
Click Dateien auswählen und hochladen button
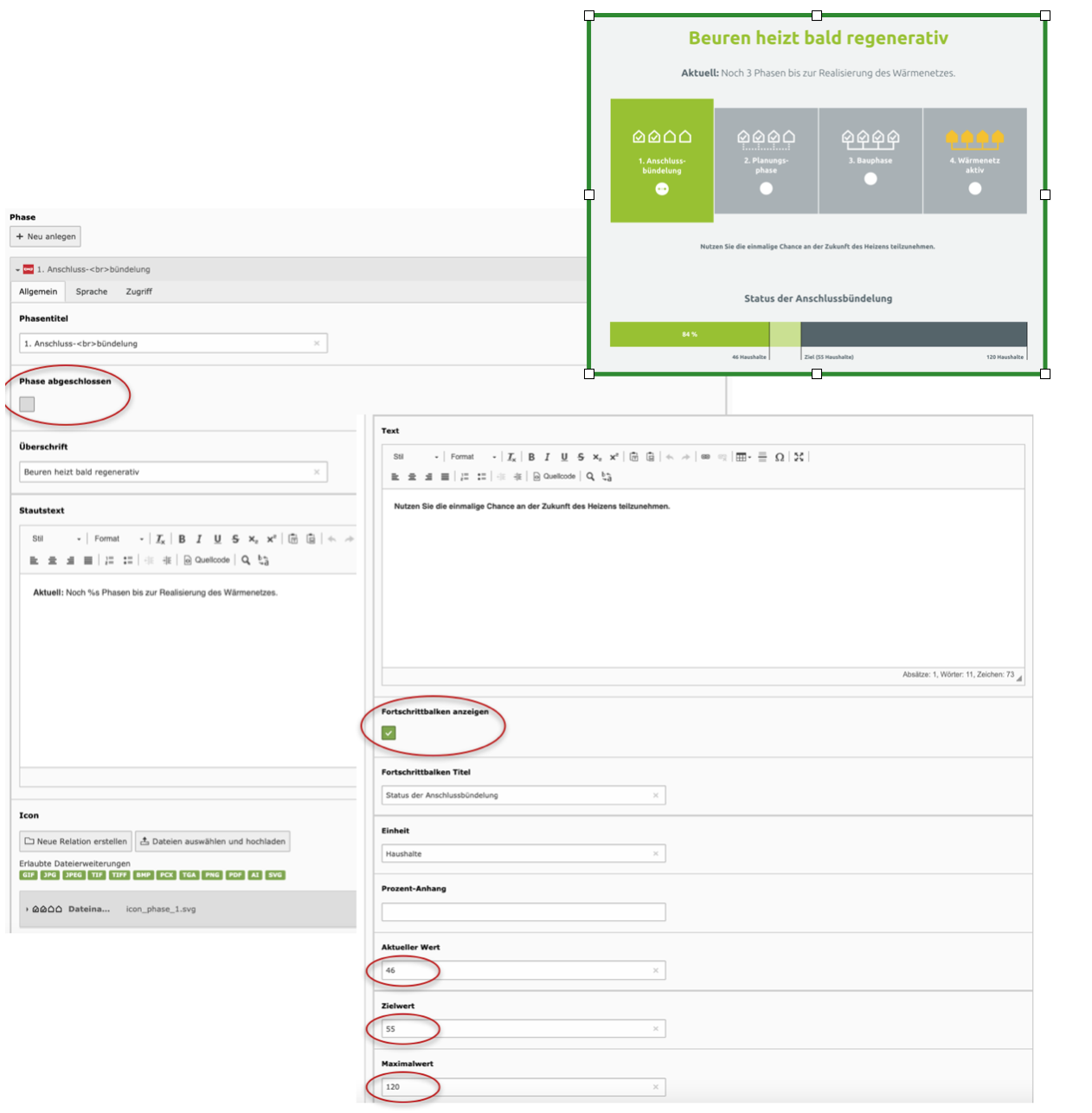point(213,841)
